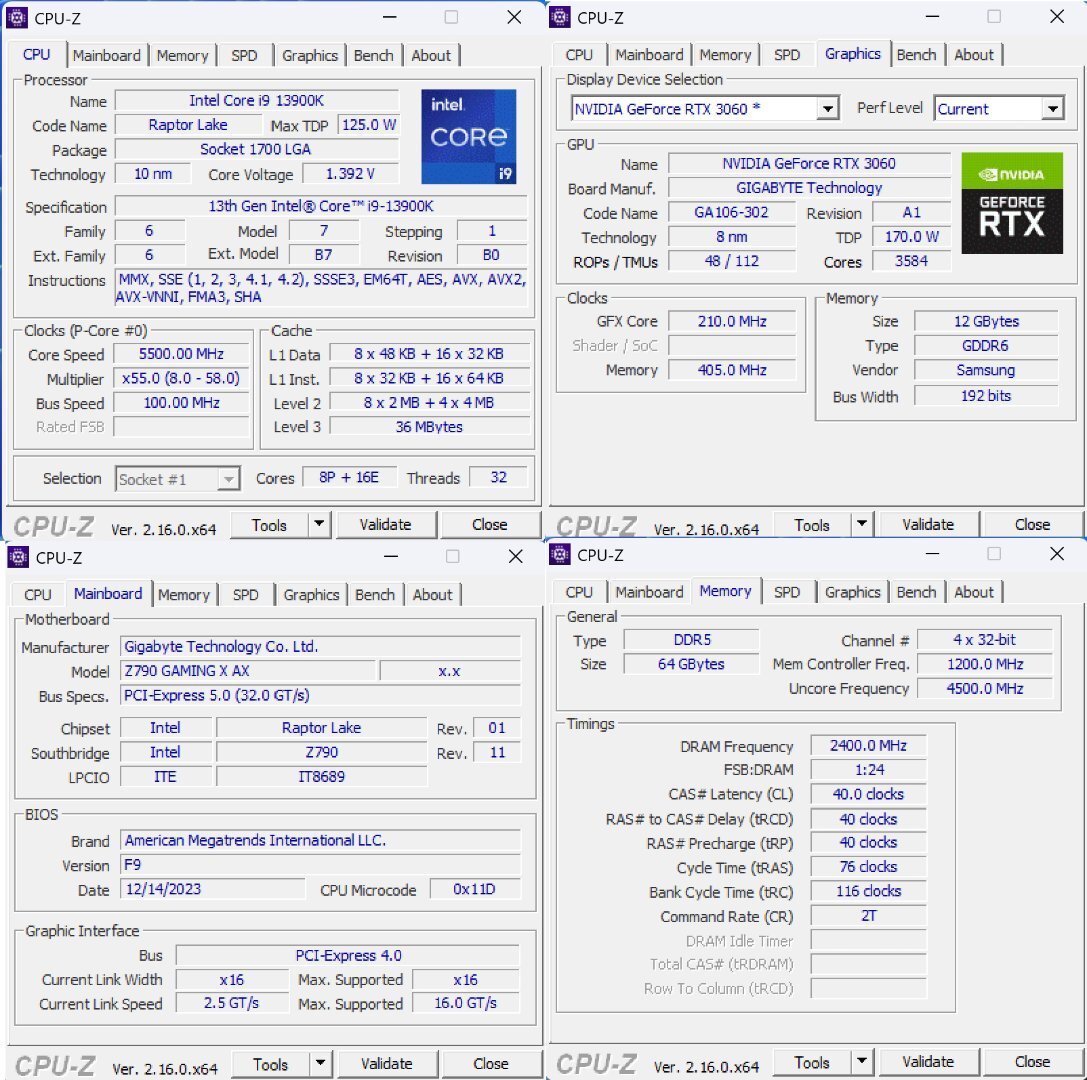Viewport: 1087px width, 1080px height.
Task: Switch to the Memory tab in the CPU tab window
Action: click(x=182, y=55)
